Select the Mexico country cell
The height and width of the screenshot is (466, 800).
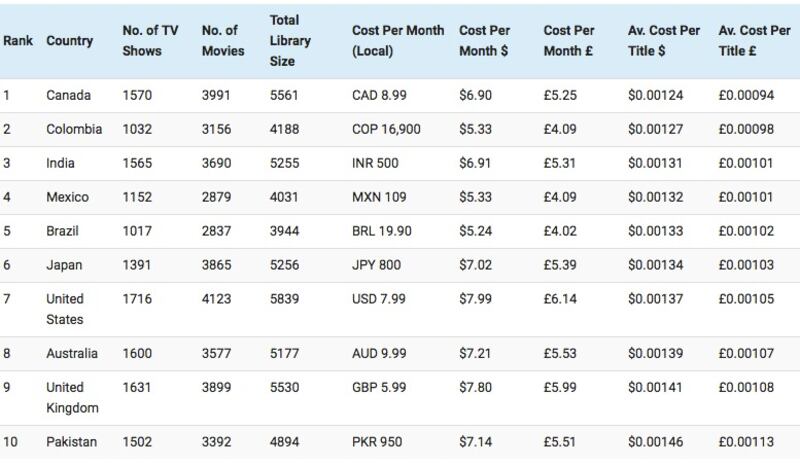[x=67, y=197]
